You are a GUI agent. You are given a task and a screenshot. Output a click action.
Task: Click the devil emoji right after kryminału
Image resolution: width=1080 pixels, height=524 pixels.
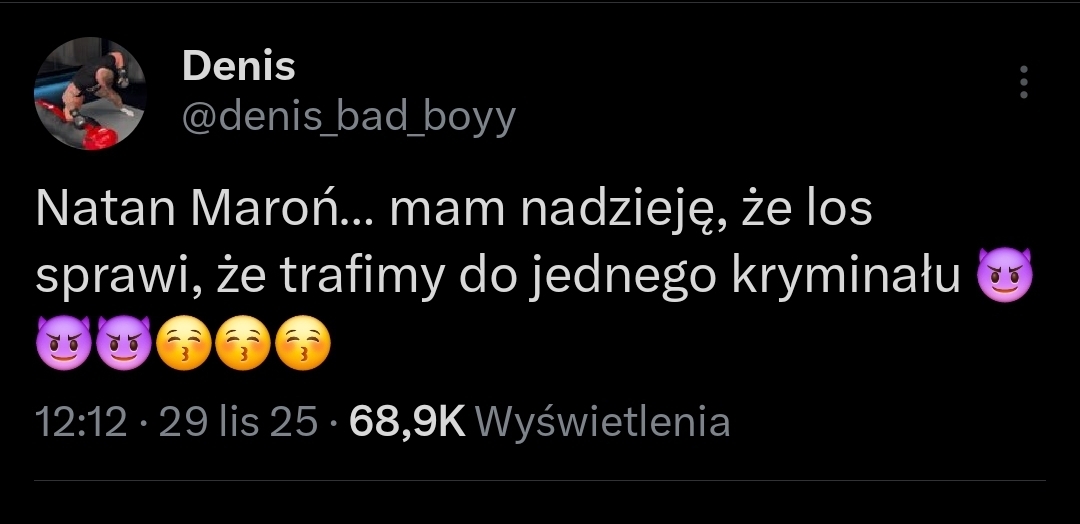tap(1005, 275)
